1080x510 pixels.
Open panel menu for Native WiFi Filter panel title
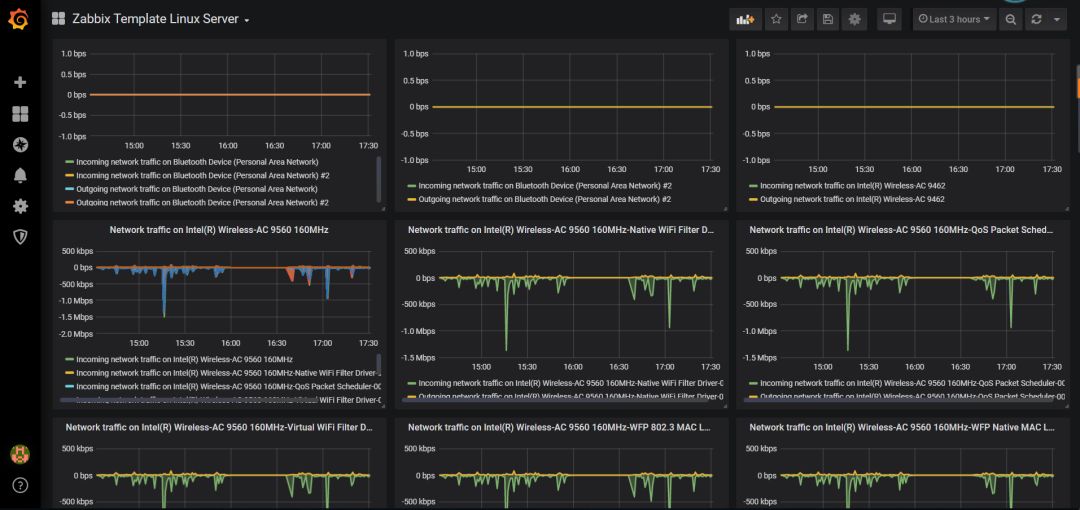pos(561,230)
